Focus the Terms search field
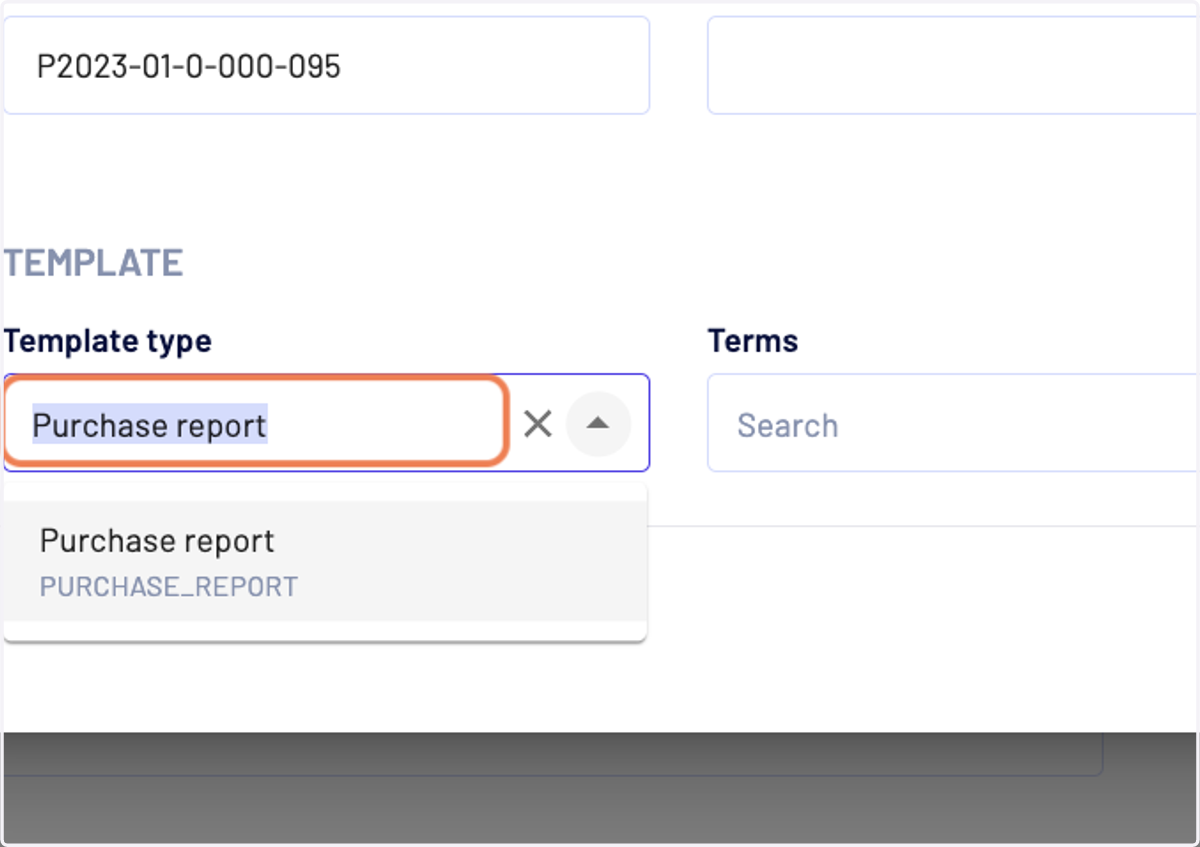 tap(953, 423)
